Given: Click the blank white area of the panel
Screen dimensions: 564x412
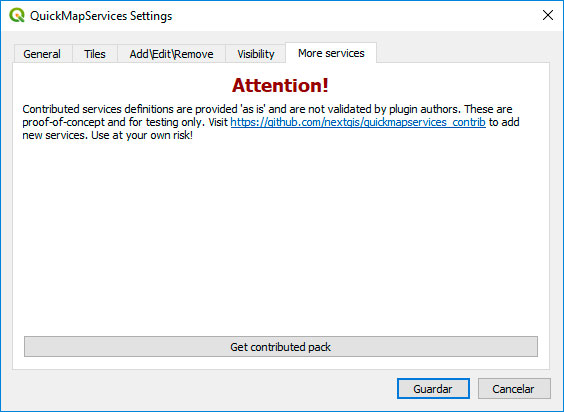Looking at the screenshot, I should pos(281,234).
